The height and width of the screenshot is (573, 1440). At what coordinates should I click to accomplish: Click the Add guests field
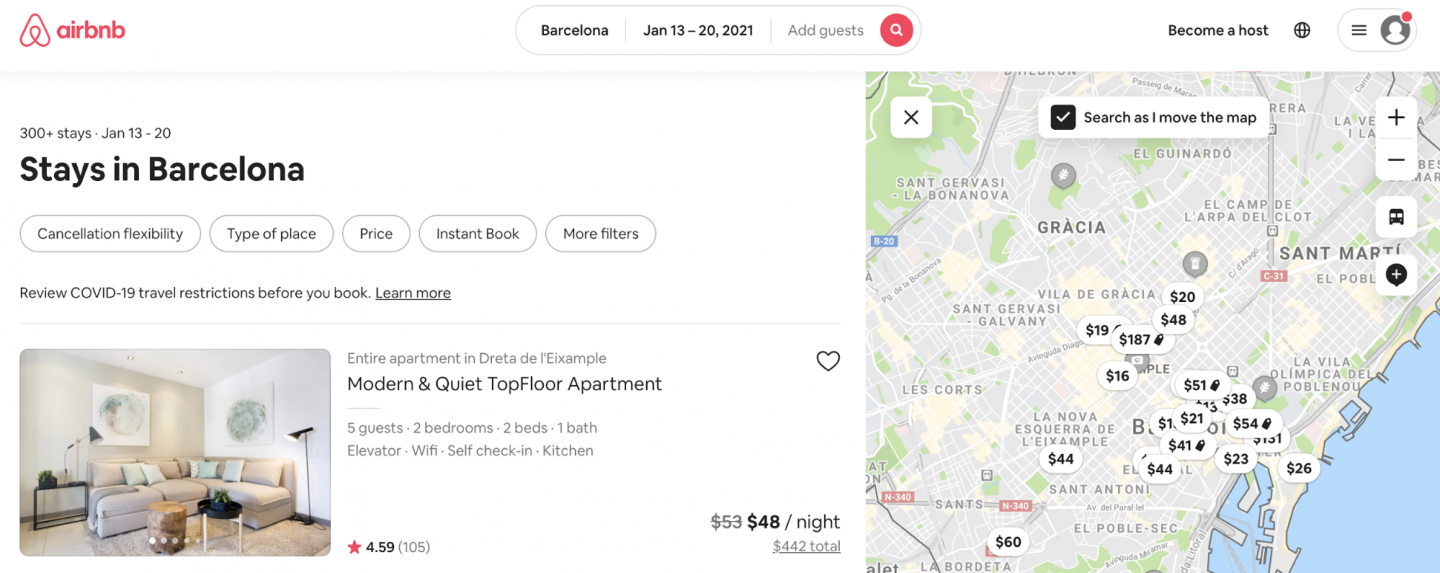coord(825,30)
